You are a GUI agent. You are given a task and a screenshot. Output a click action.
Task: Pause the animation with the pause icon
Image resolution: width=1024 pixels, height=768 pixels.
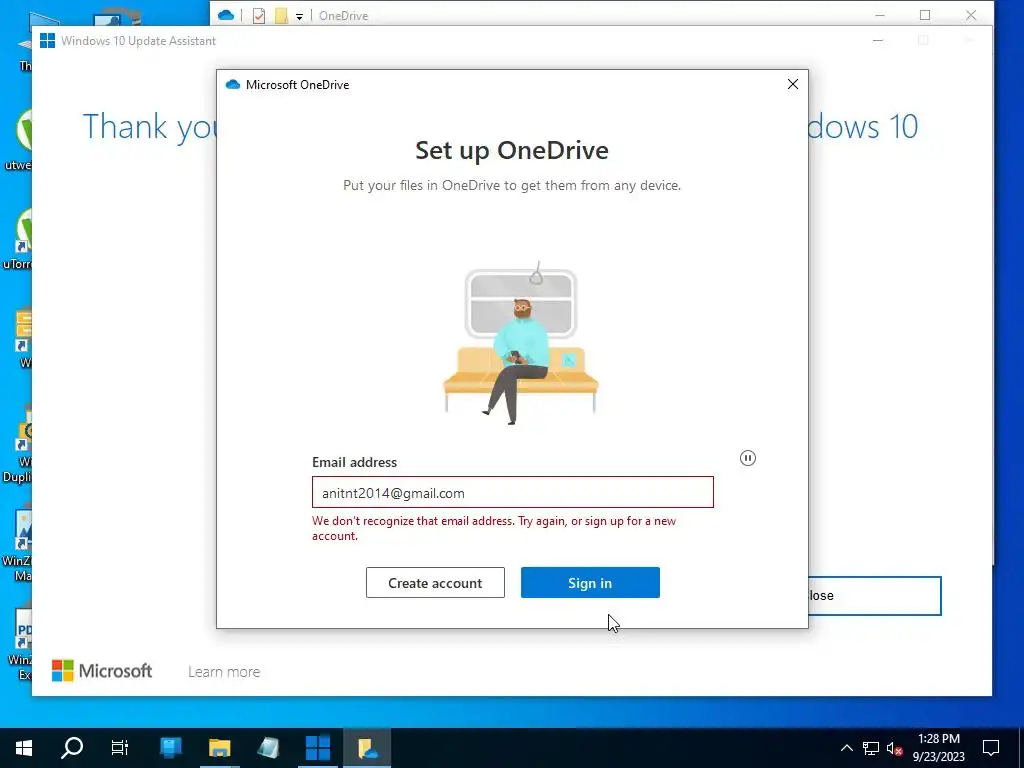[748, 458]
